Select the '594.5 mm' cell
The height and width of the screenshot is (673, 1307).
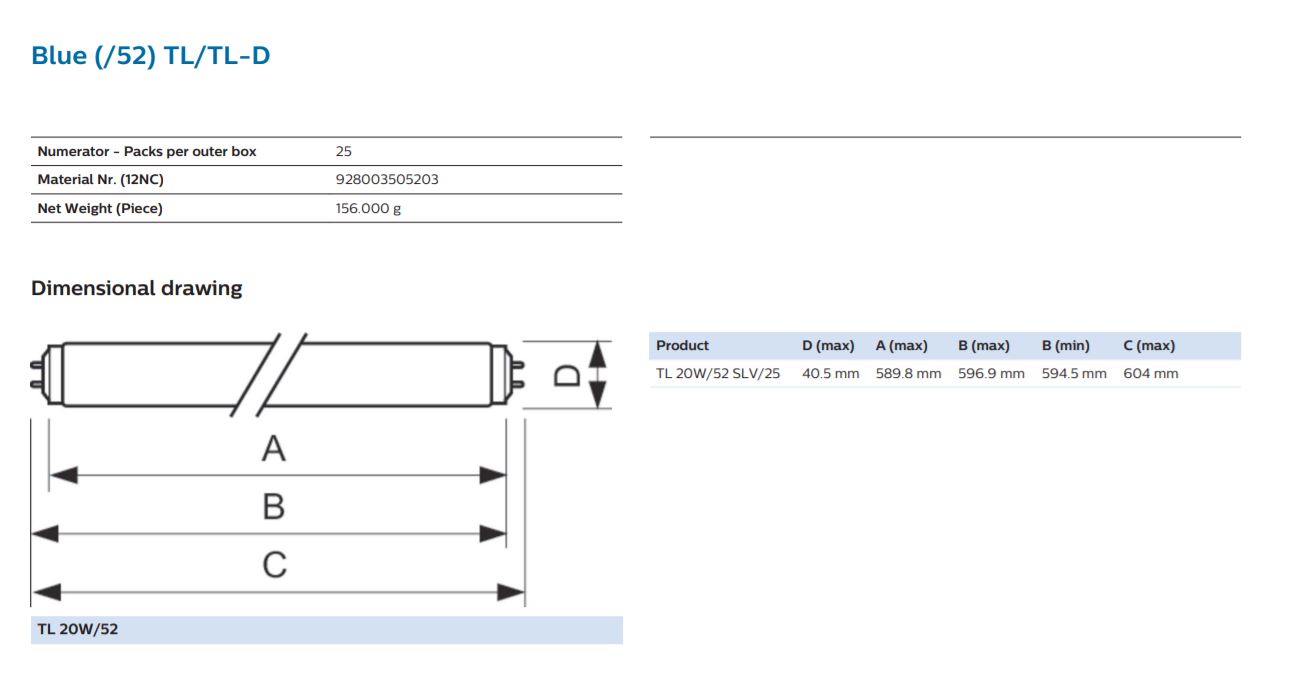tap(1074, 374)
